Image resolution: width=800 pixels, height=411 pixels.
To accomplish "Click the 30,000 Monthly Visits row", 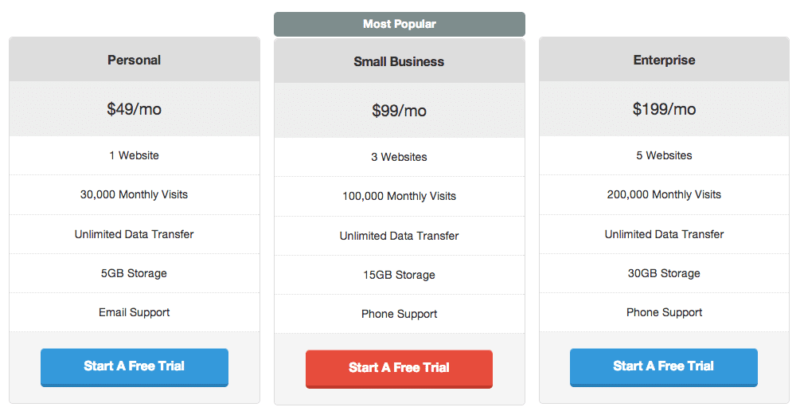I will pyautogui.click(x=134, y=195).
